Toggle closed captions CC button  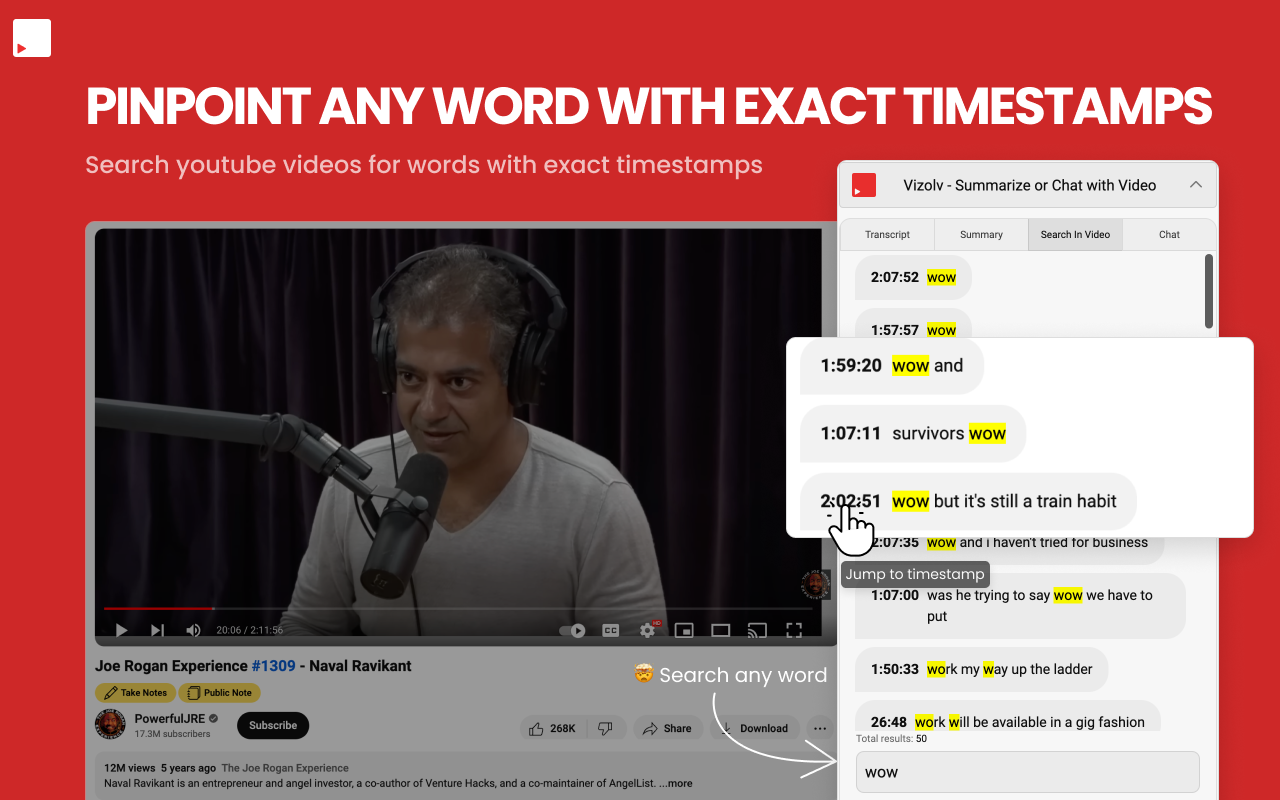pos(610,630)
